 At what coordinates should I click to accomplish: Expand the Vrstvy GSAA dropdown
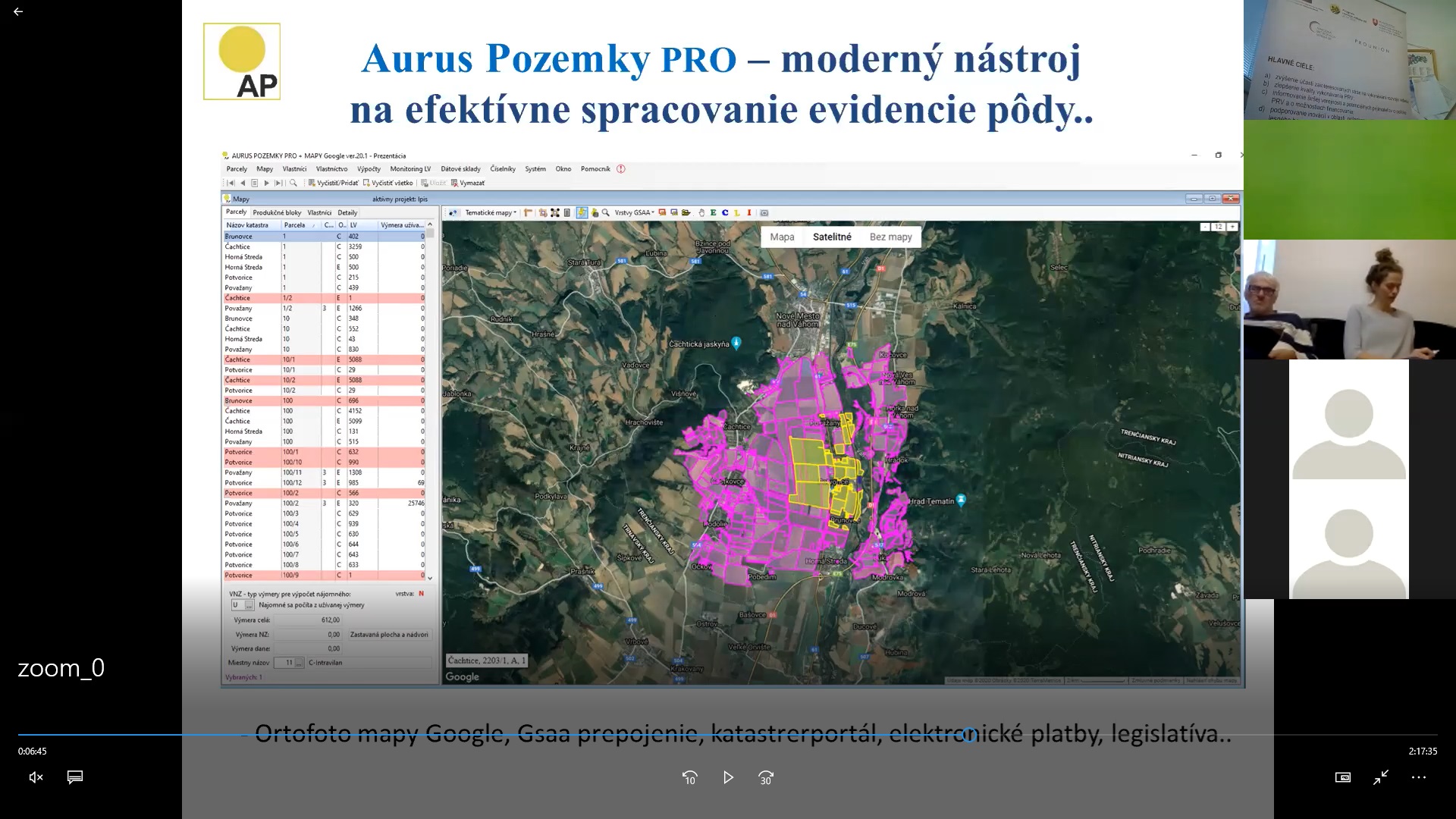coord(634,213)
